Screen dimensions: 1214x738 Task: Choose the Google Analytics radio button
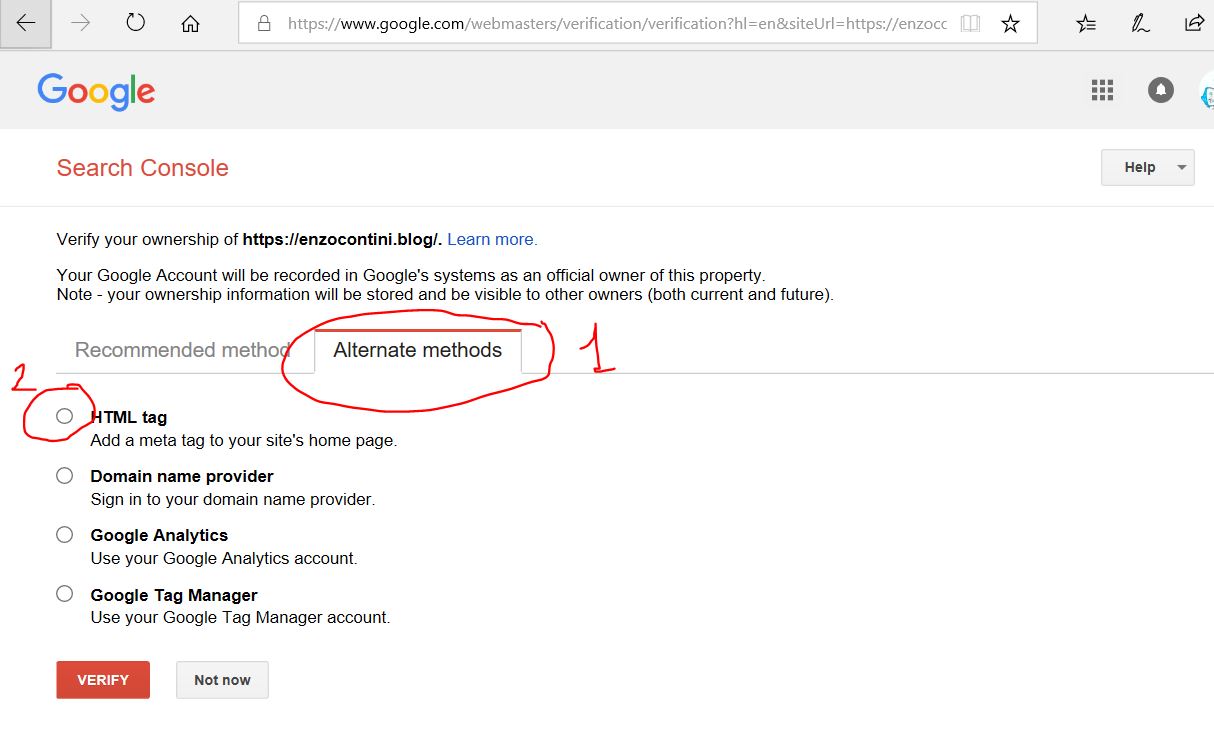pyautogui.click(x=65, y=535)
